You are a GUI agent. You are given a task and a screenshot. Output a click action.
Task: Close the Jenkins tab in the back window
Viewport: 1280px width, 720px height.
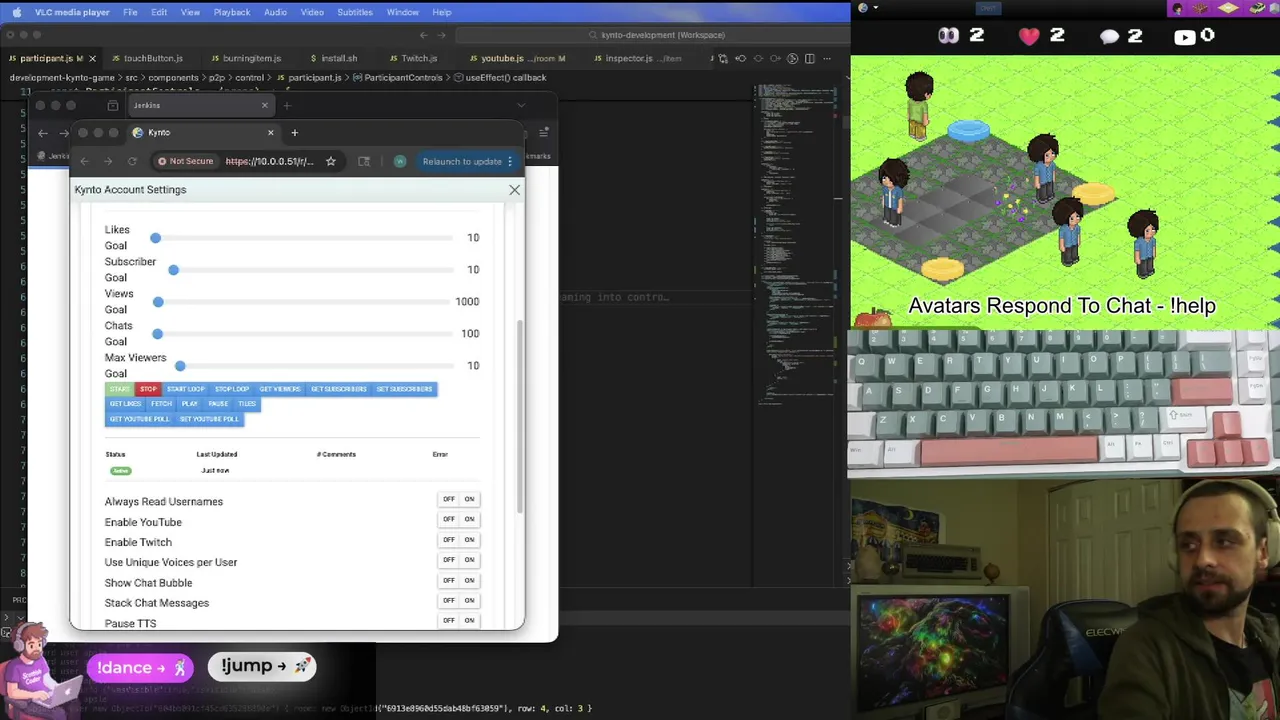point(264,105)
